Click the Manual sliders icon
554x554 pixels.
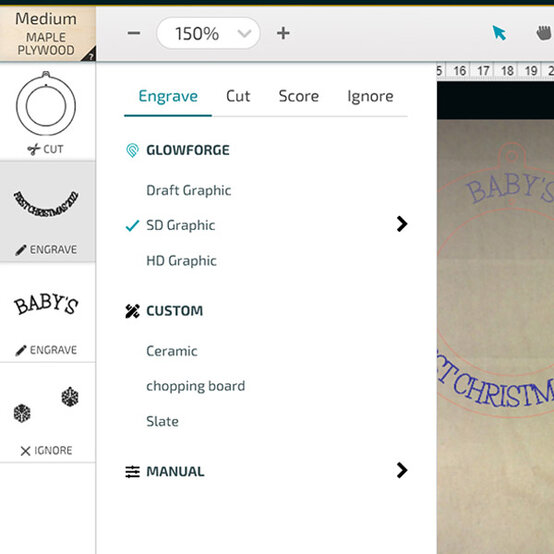point(132,472)
